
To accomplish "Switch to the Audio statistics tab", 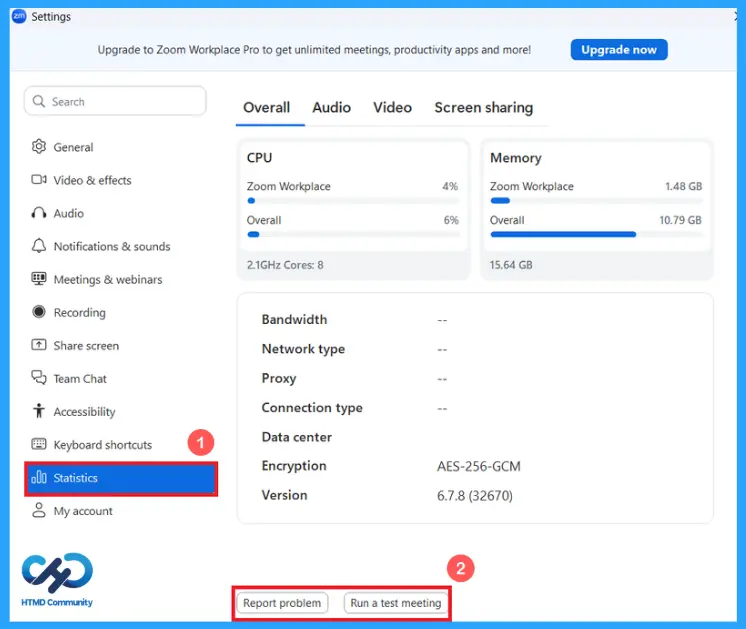I will point(332,108).
